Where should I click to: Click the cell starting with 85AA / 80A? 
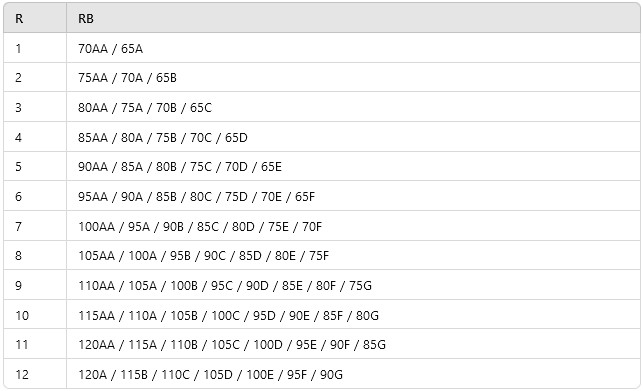pyautogui.click(x=353, y=137)
